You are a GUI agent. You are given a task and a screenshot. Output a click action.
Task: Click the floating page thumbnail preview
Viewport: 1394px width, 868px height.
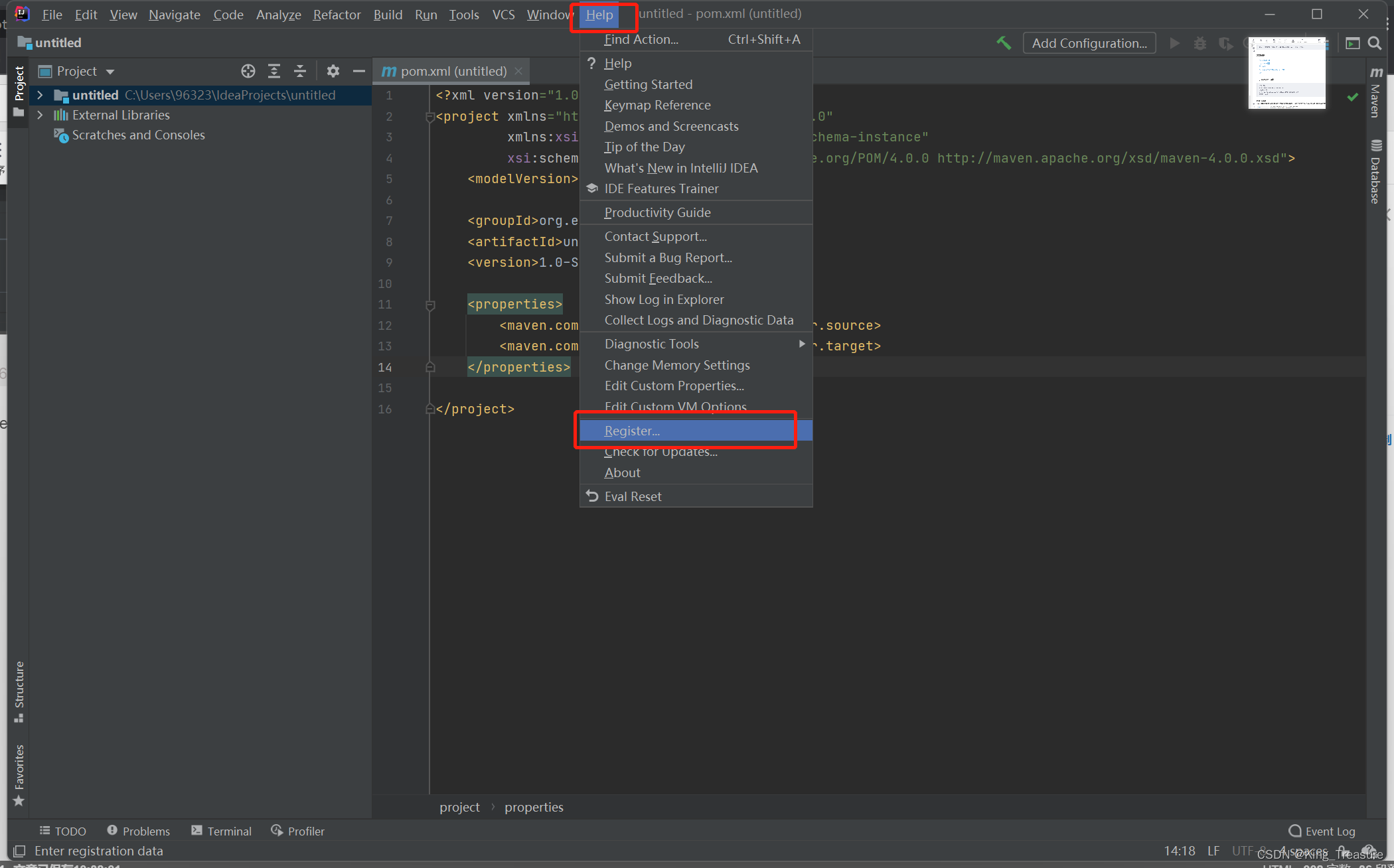(x=1287, y=73)
